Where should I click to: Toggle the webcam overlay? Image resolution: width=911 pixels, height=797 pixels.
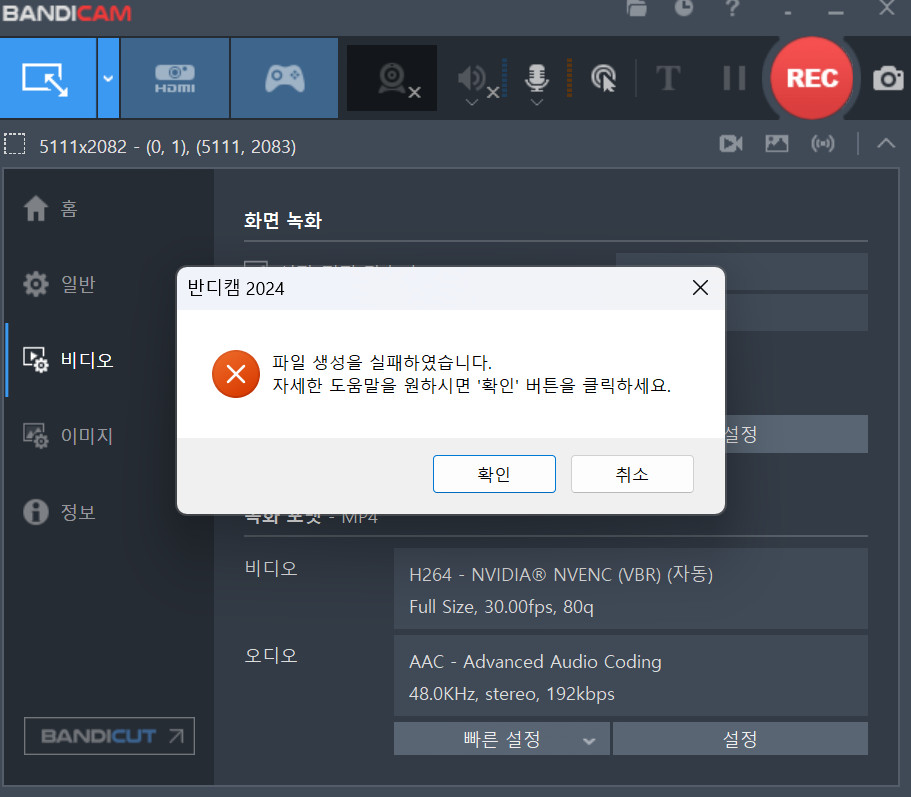click(x=392, y=78)
